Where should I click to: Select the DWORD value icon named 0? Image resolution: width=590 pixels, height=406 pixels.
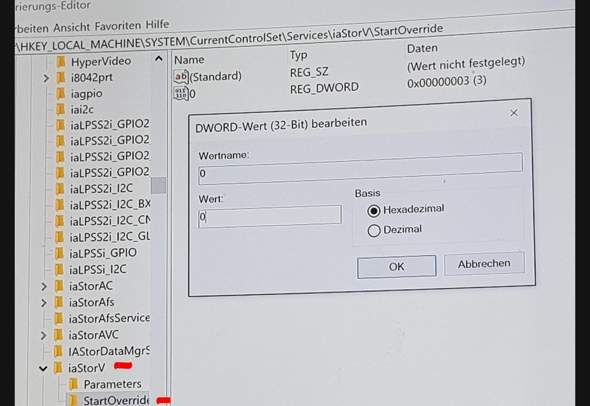point(181,93)
